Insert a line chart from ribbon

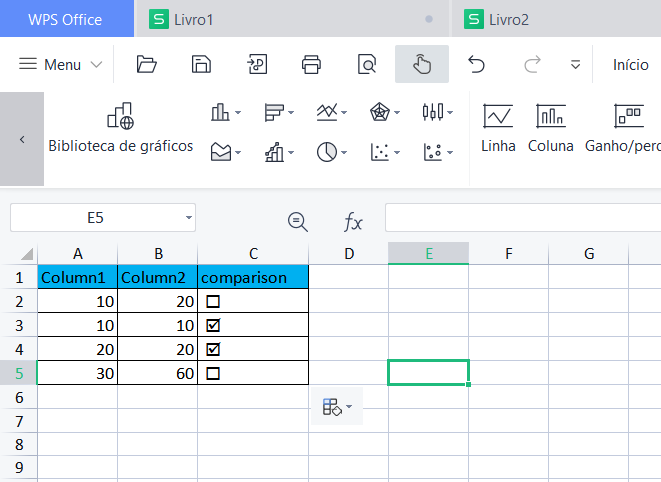pyautogui.click(x=327, y=112)
